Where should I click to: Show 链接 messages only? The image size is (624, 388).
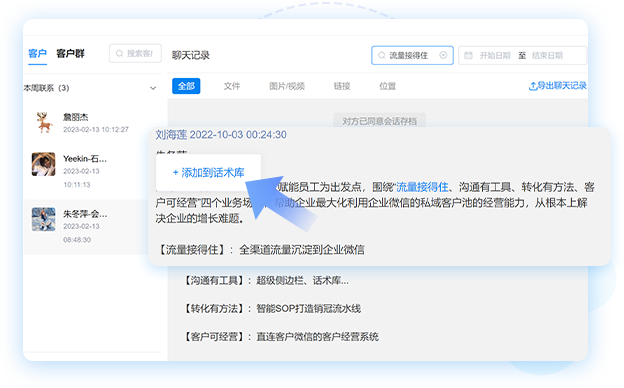(x=341, y=86)
